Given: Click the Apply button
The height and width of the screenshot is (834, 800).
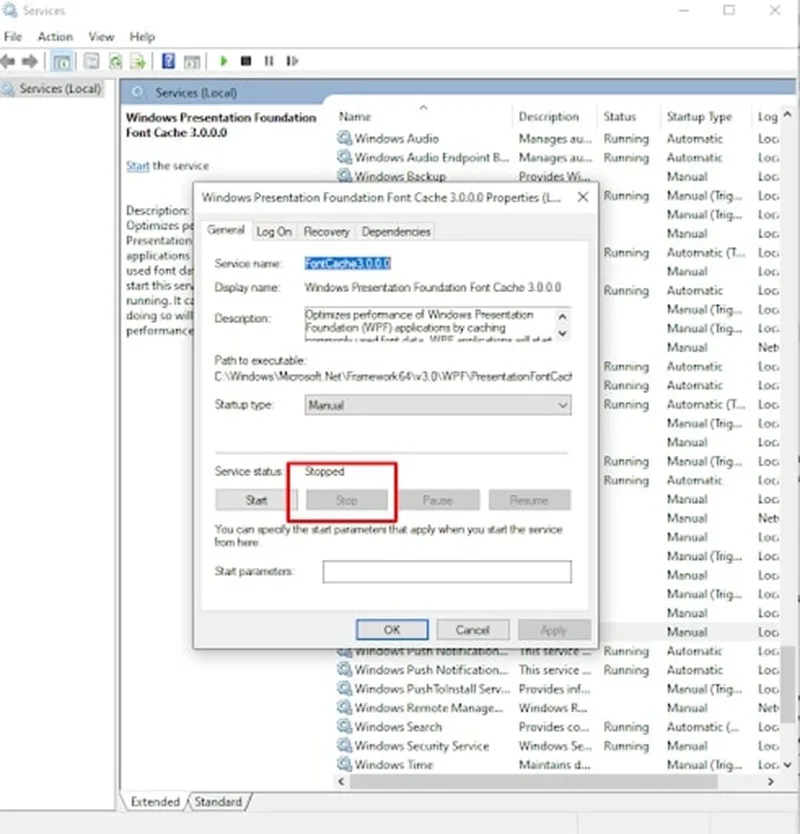Looking at the screenshot, I should [x=554, y=630].
